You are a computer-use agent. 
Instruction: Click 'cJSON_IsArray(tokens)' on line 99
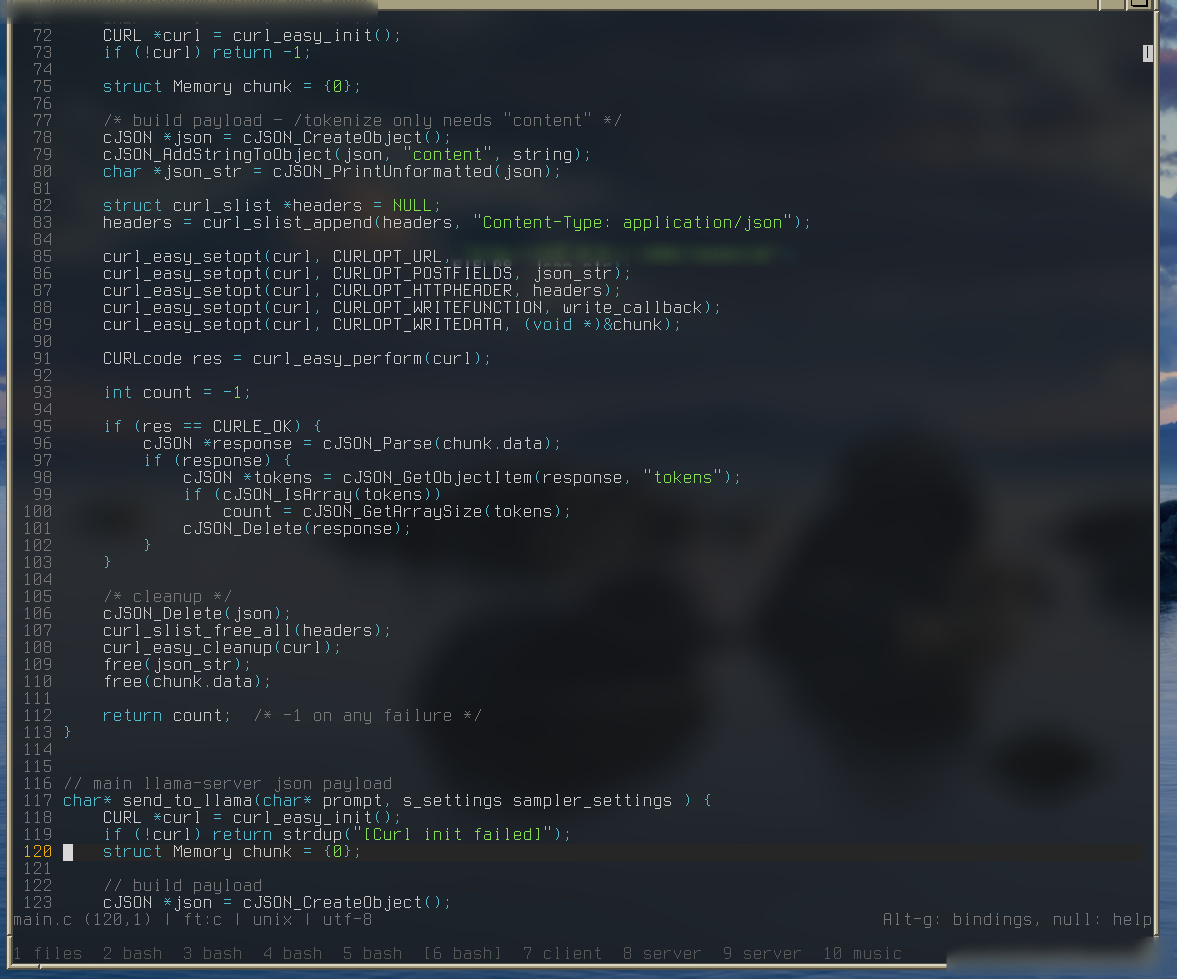coord(327,495)
